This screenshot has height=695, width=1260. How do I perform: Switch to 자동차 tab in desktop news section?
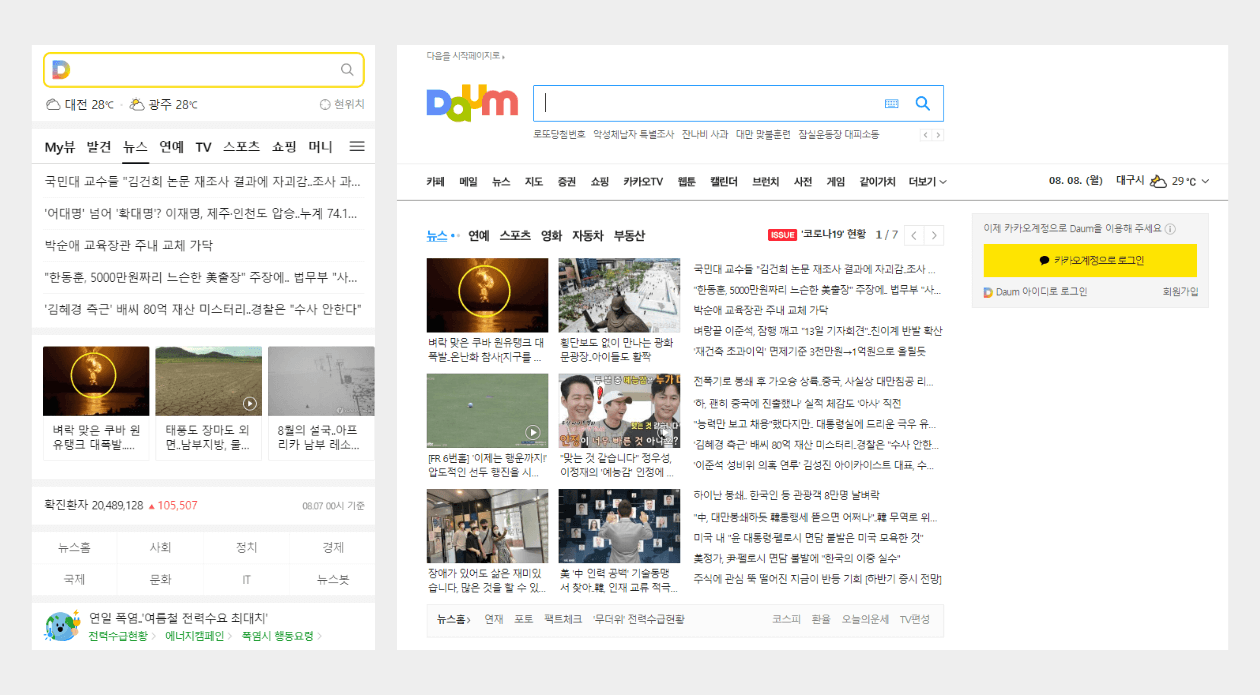(587, 236)
